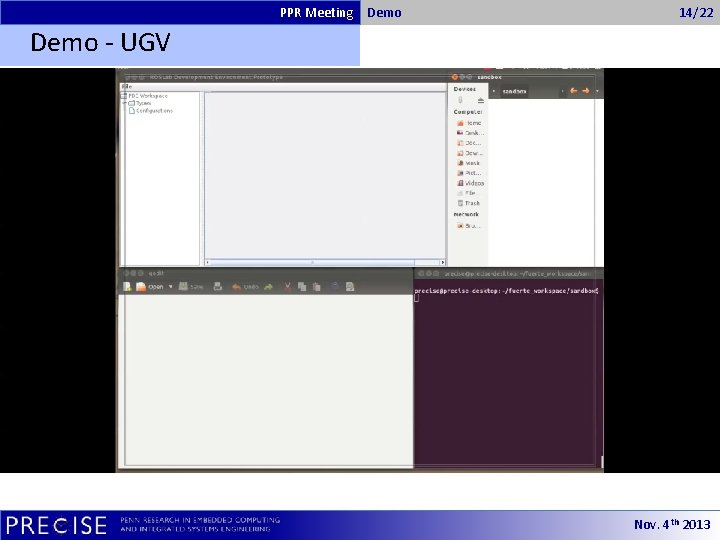
Task: Open Home in file manager sidebar
Action: point(469,123)
